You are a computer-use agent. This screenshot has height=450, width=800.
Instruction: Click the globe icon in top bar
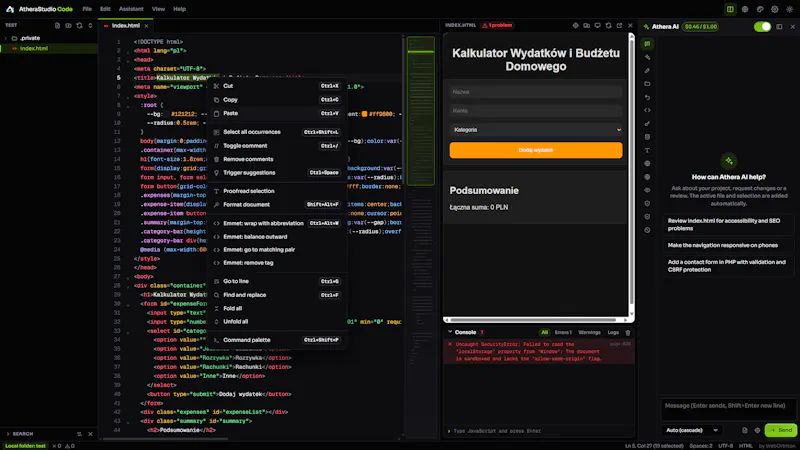[745, 9]
